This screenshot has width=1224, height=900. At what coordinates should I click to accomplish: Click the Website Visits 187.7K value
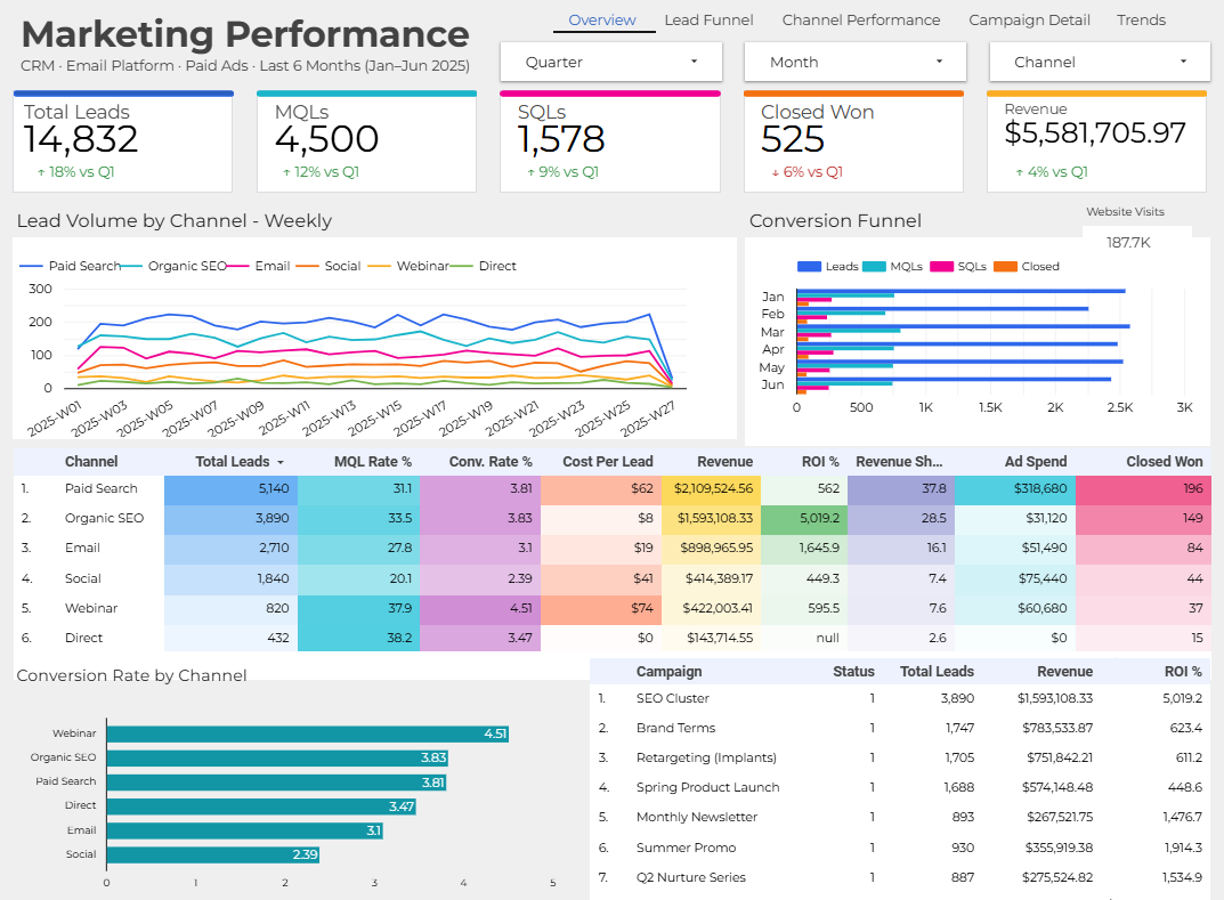pos(1128,243)
